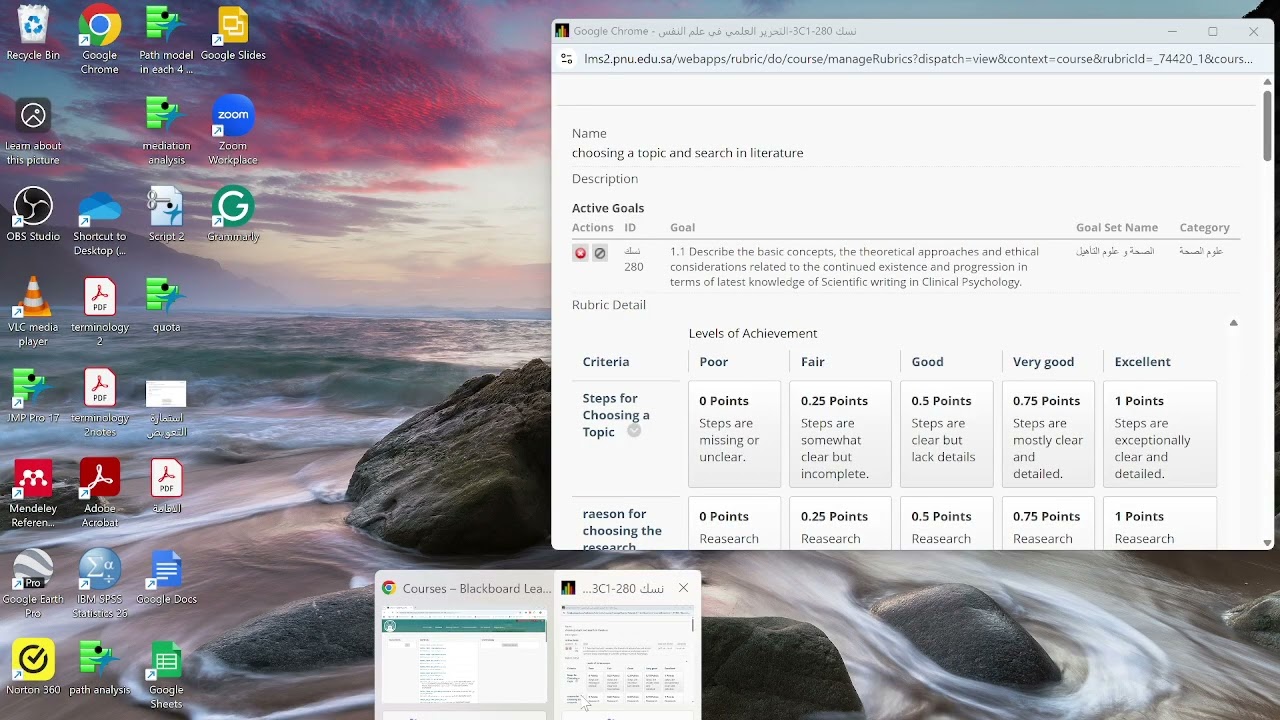Click the 'Poor' level column header
This screenshot has height=720, width=1280.
(x=714, y=362)
